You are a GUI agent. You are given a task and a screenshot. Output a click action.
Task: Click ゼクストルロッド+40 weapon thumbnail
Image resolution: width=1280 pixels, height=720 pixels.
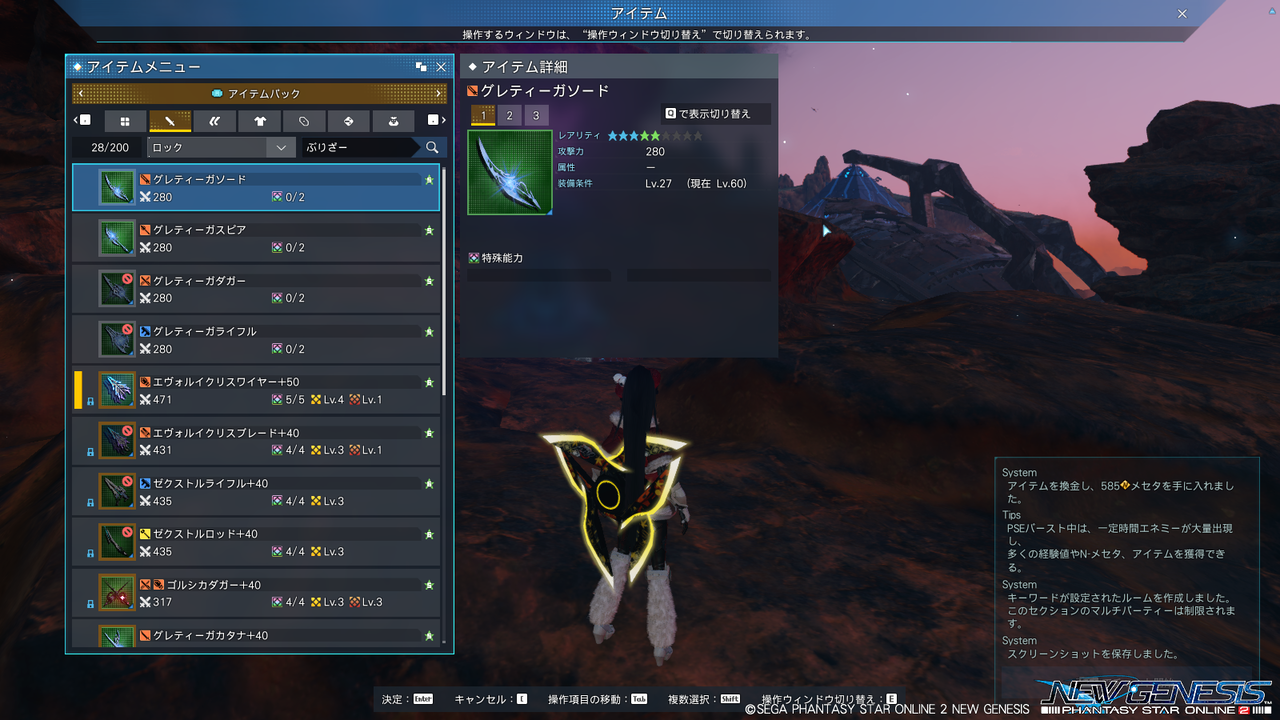[x=117, y=542]
